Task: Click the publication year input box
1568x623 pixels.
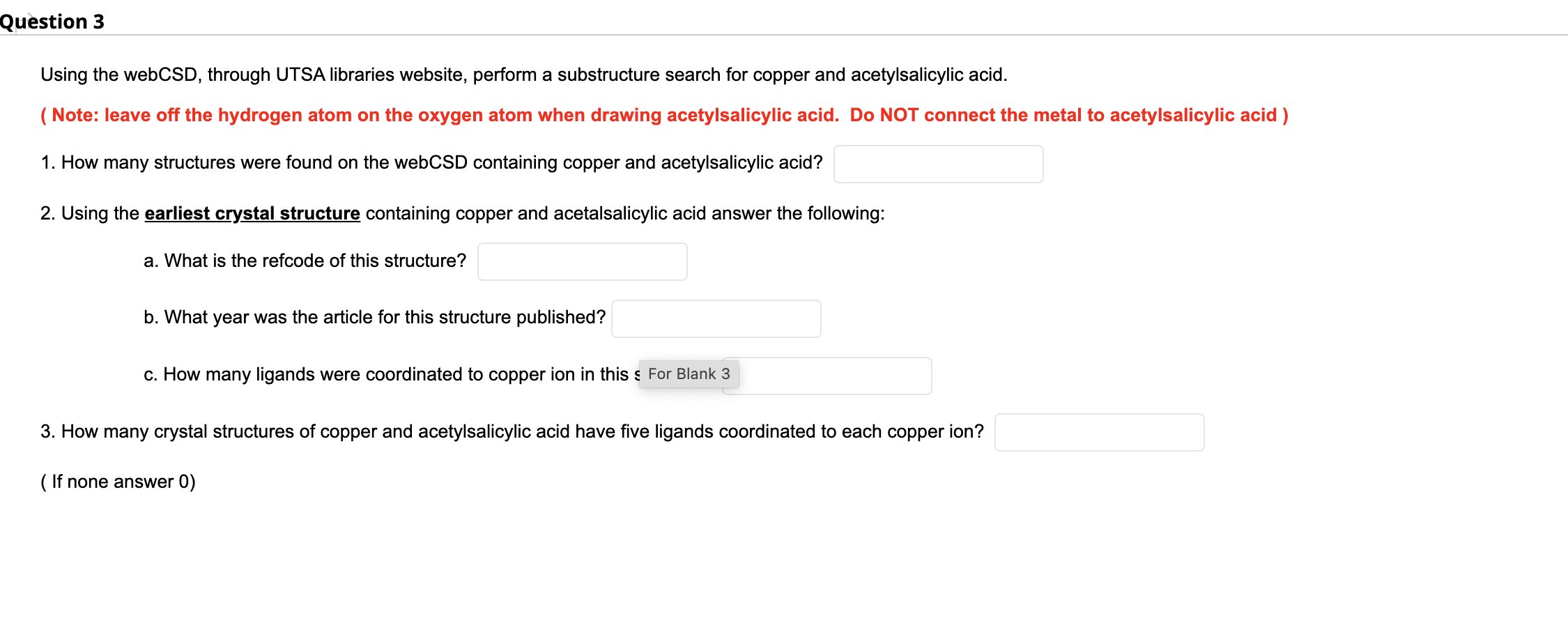Action: [x=715, y=318]
